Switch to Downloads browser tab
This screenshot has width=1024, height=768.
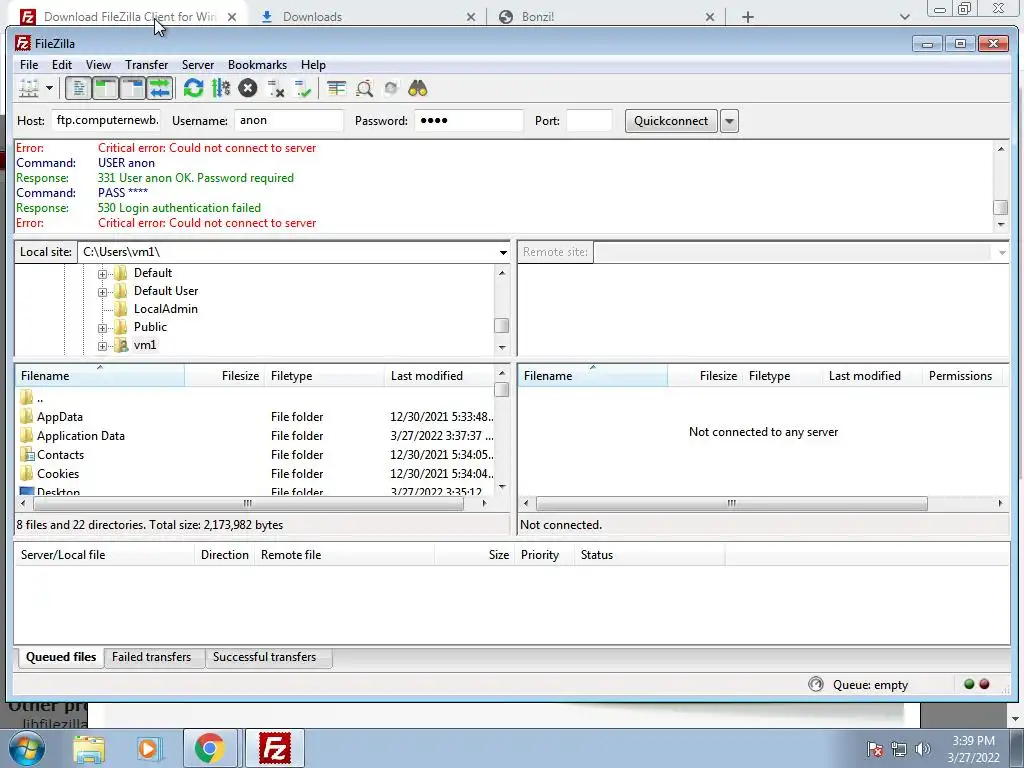point(368,16)
